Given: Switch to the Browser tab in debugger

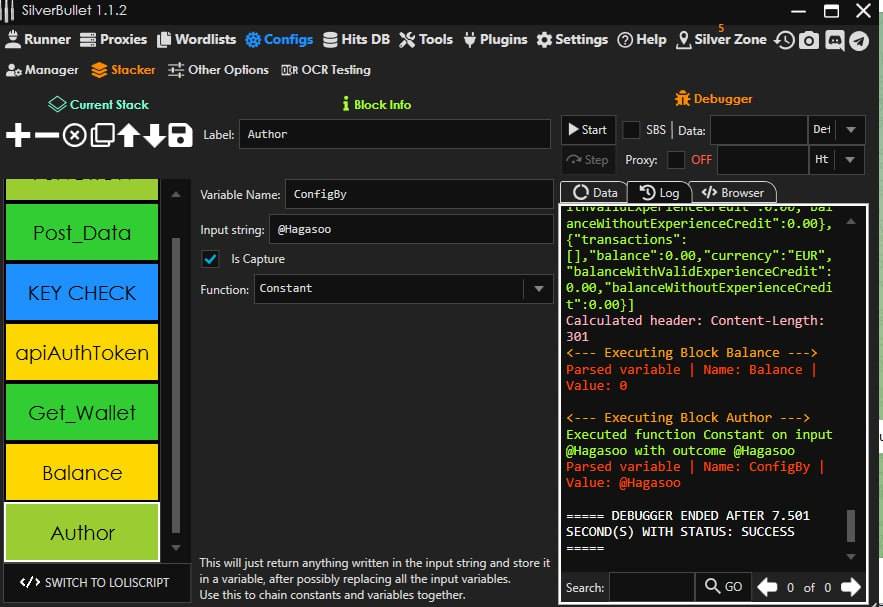Looking at the screenshot, I should [733, 193].
